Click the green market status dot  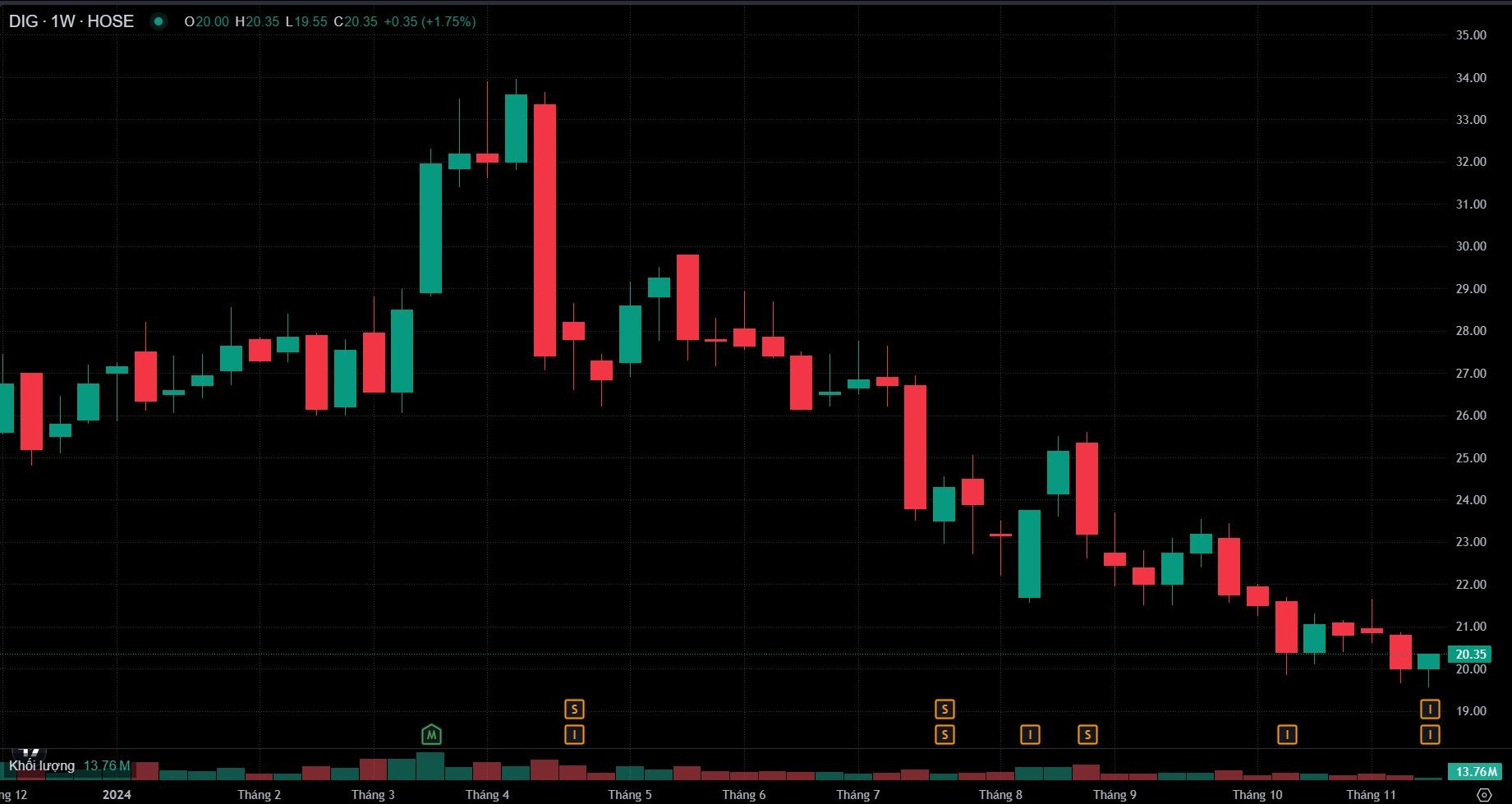[x=159, y=21]
